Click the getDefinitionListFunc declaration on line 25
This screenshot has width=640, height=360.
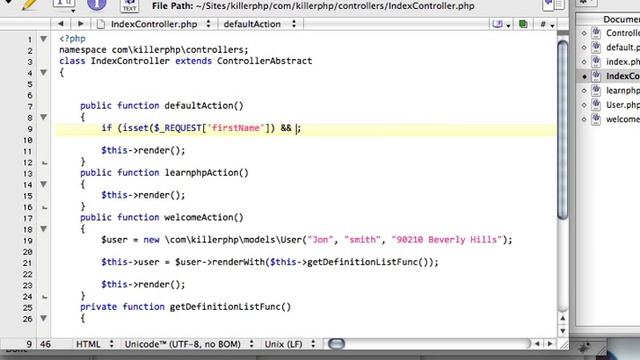186,307
